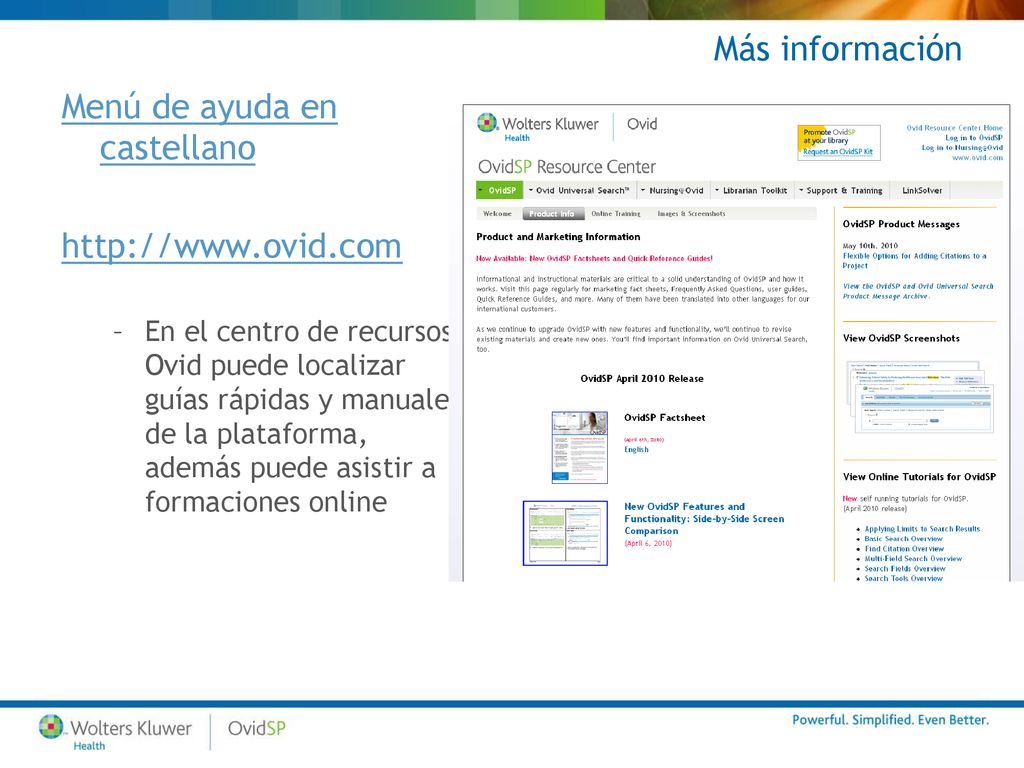Click the Wolters Kluwer Health footer logo
The height and width of the screenshot is (768, 1024).
pos(116,733)
